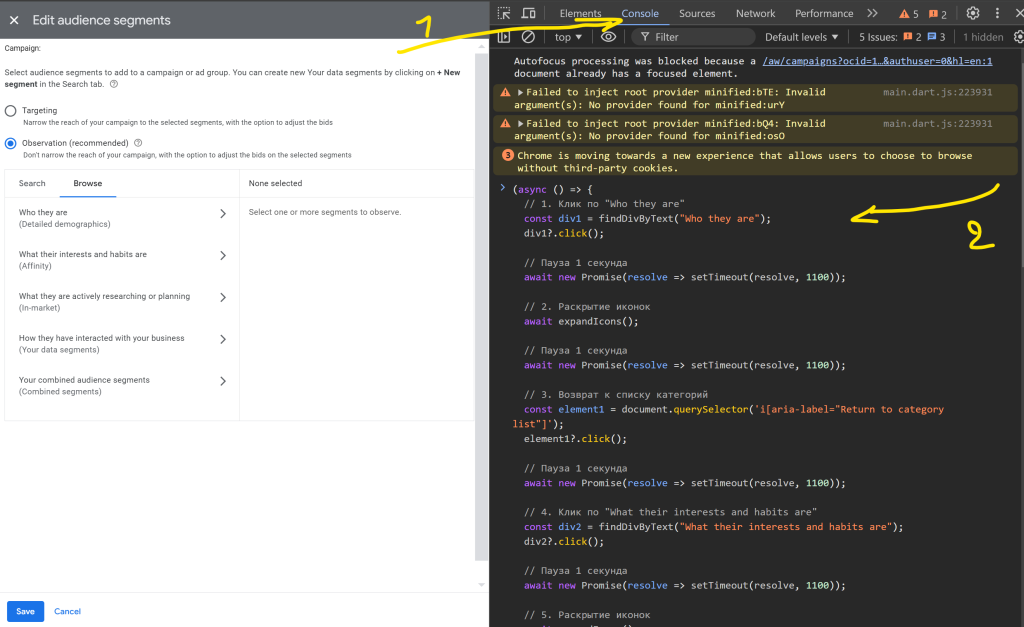Show the console sidebar panel
This screenshot has height=627, width=1024.
pyautogui.click(x=504, y=37)
